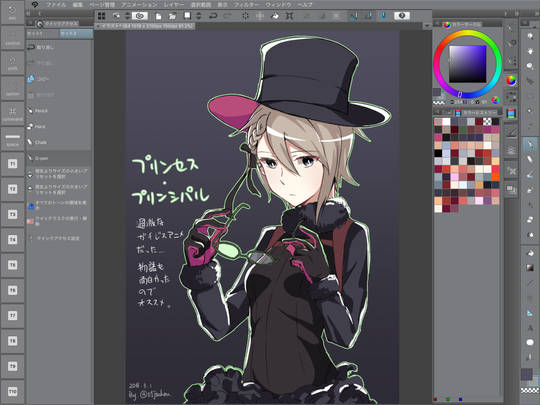Click the Open file folder icon
Image resolution: width=540 pixels, height=405 pixels.
tap(172, 16)
